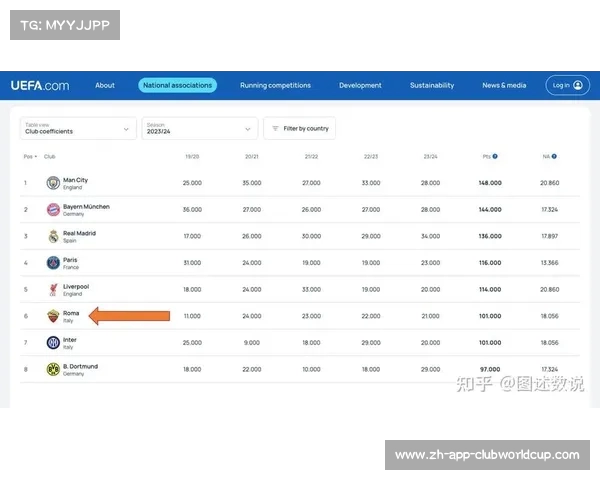Click the Bayern München club crest
600x480 pixels.
coord(53,210)
